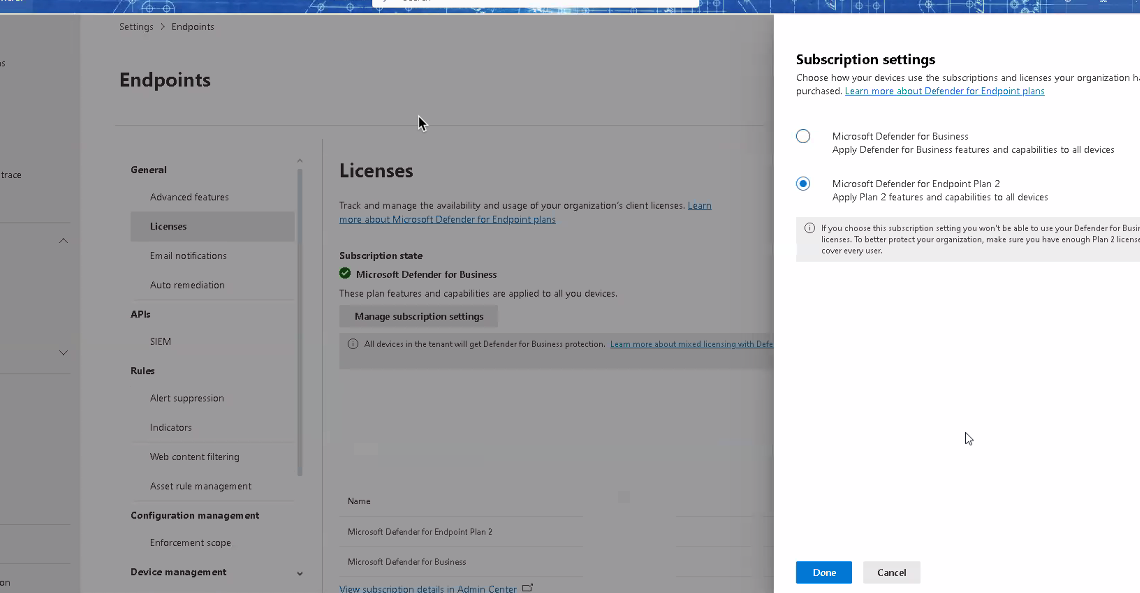This screenshot has height=593, width=1140.
Task: Click the Done button
Action: click(x=824, y=573)
